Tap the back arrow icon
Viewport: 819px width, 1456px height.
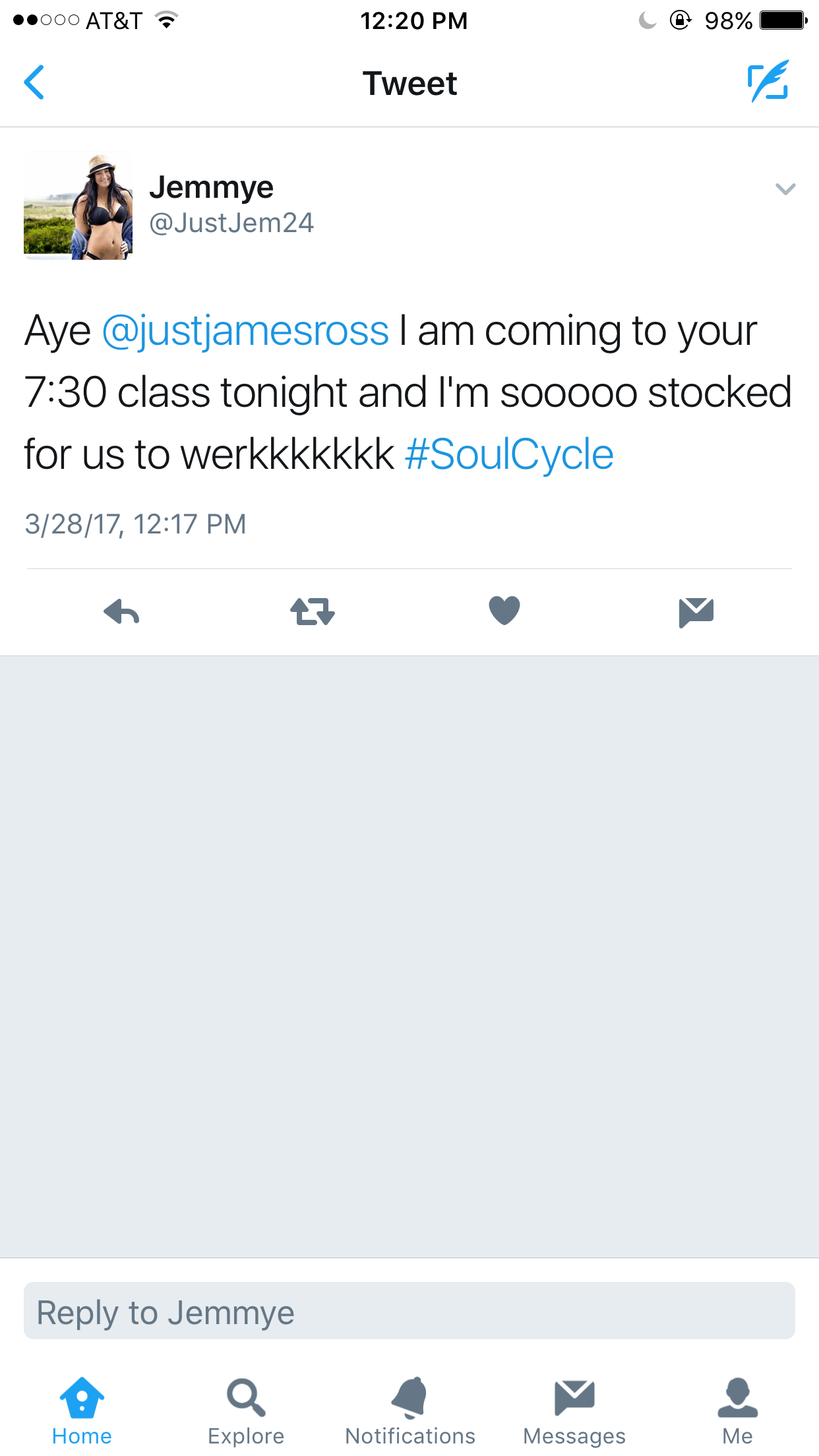(x=34, y=82)
